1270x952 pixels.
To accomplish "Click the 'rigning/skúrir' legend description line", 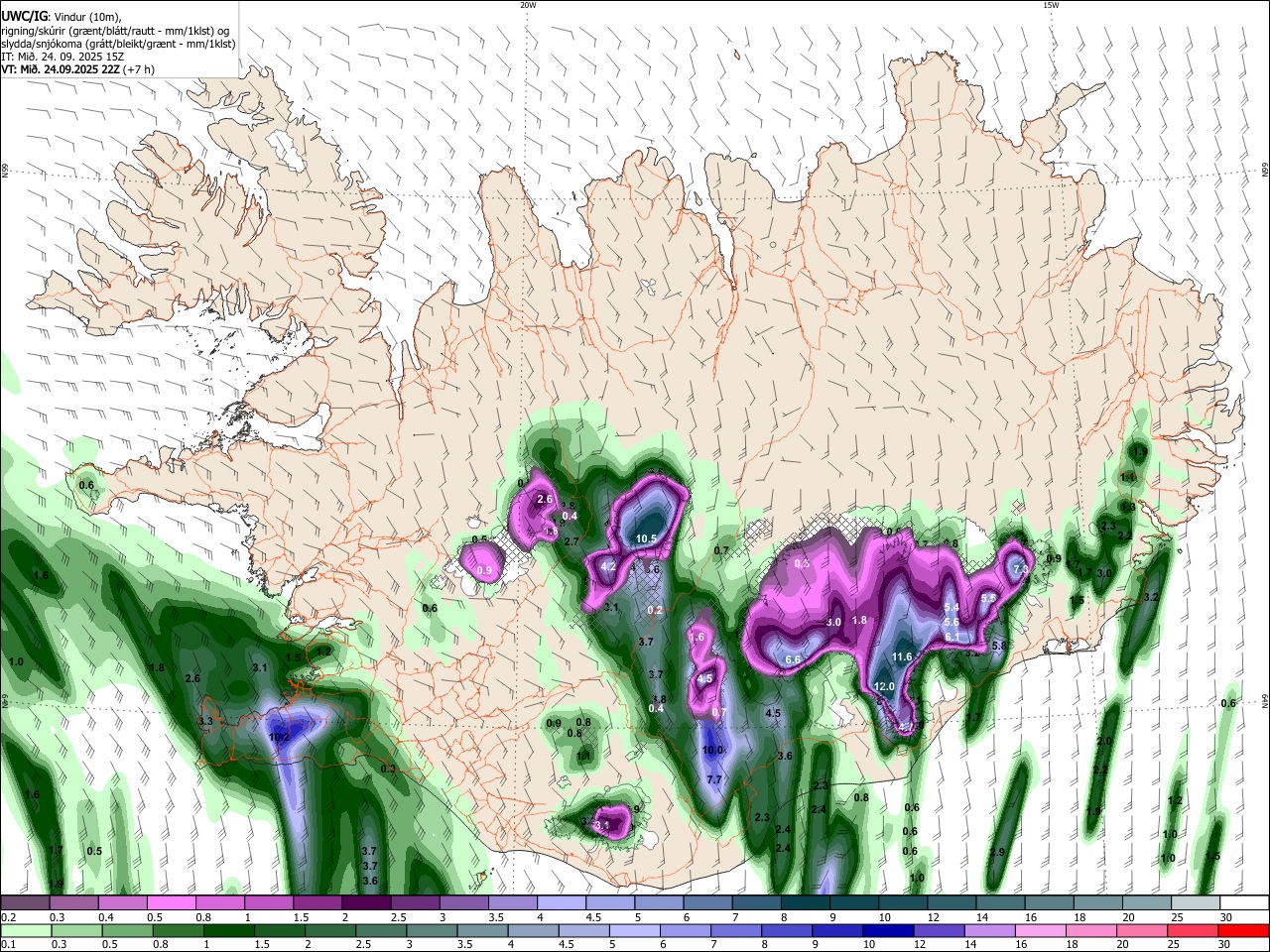I will 115,29.
